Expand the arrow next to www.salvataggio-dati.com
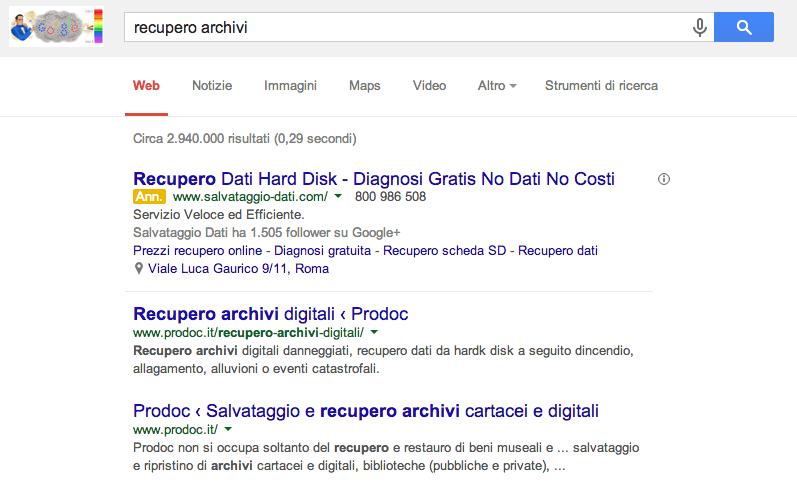 tap(338, 196)
